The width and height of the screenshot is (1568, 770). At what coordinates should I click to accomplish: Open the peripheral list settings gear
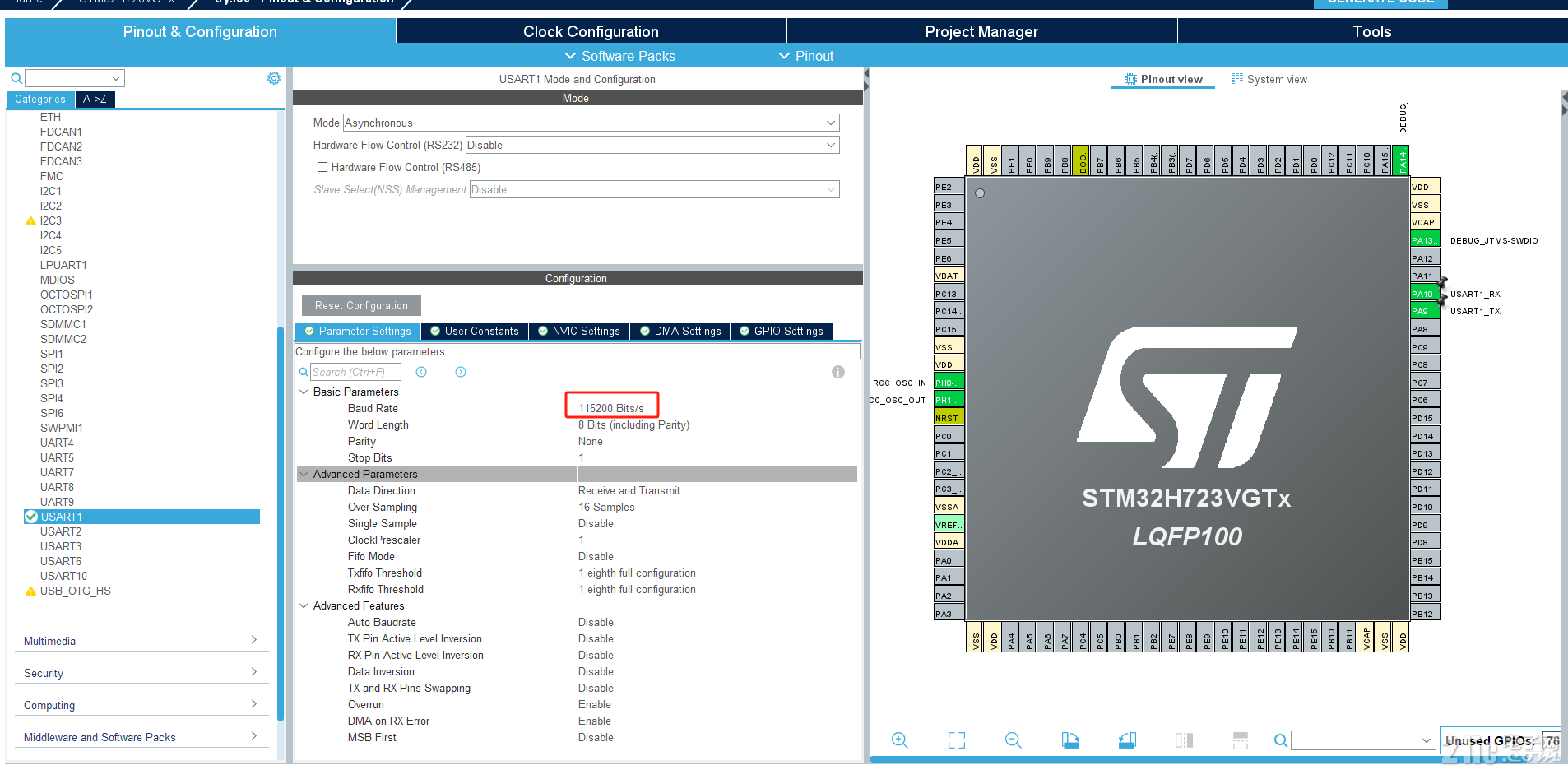coord(274,78)
